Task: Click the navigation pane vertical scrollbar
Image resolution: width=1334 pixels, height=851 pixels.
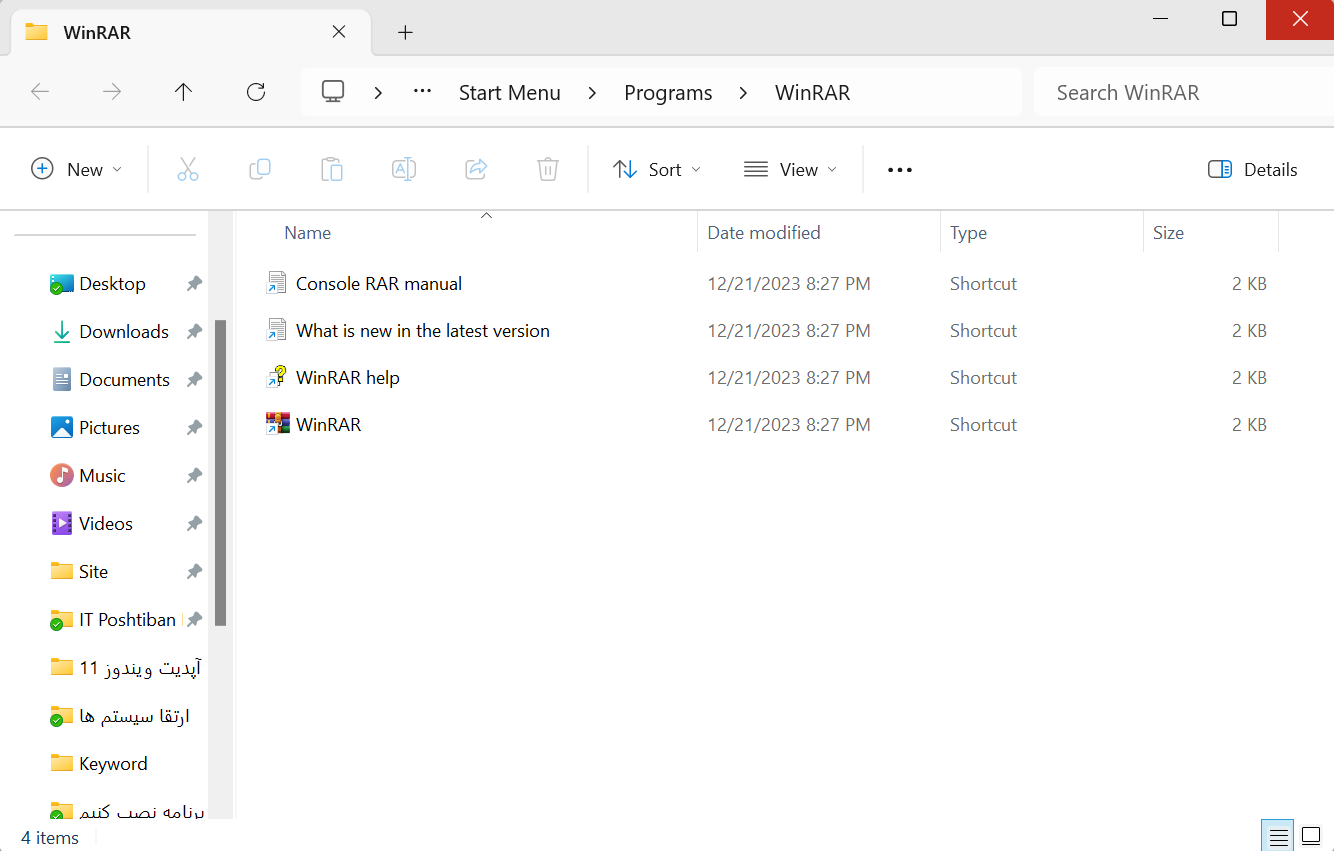Action: click(x=221, y=472)
